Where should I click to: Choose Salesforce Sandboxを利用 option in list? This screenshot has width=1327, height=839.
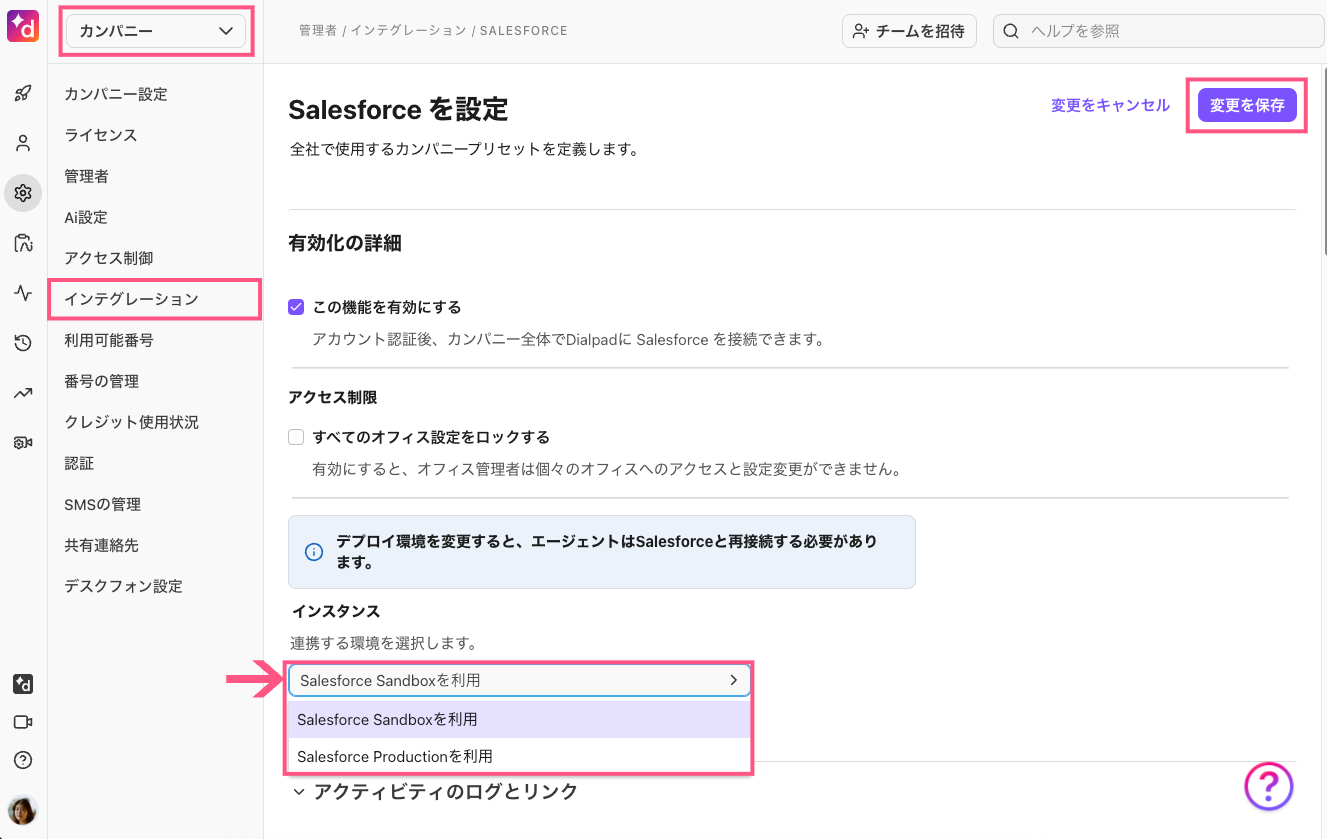click(519, 720)
